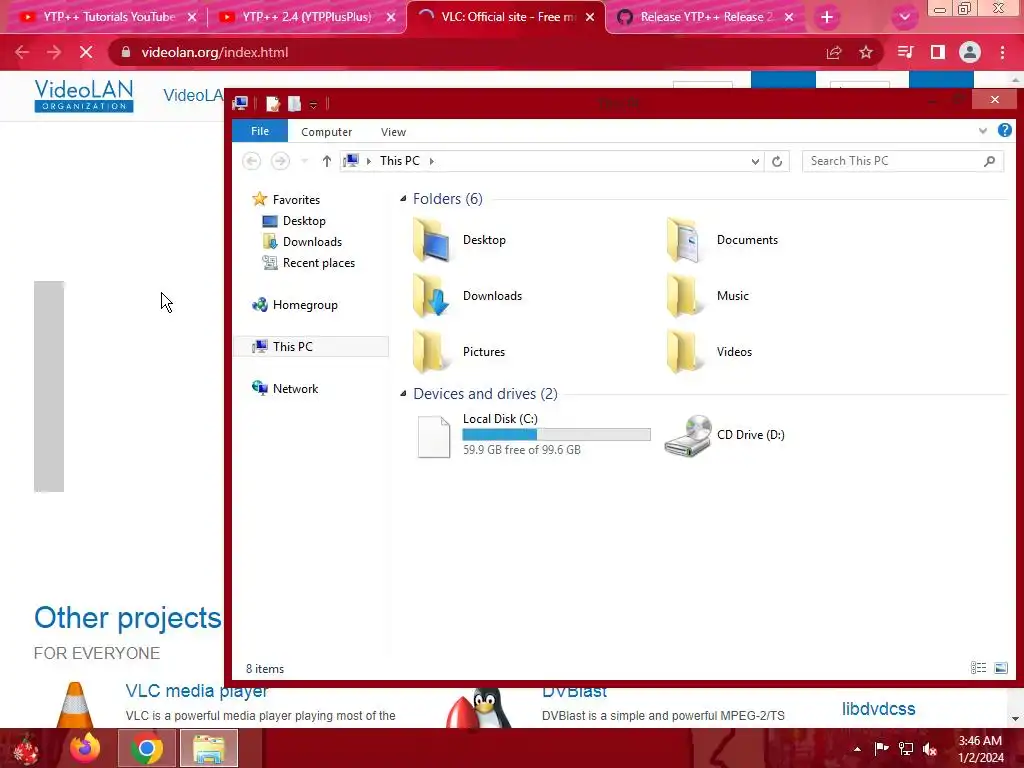Collapse the Folders (6) group
This screenshot has width=1024, height=768.
[x=403, y=199]
